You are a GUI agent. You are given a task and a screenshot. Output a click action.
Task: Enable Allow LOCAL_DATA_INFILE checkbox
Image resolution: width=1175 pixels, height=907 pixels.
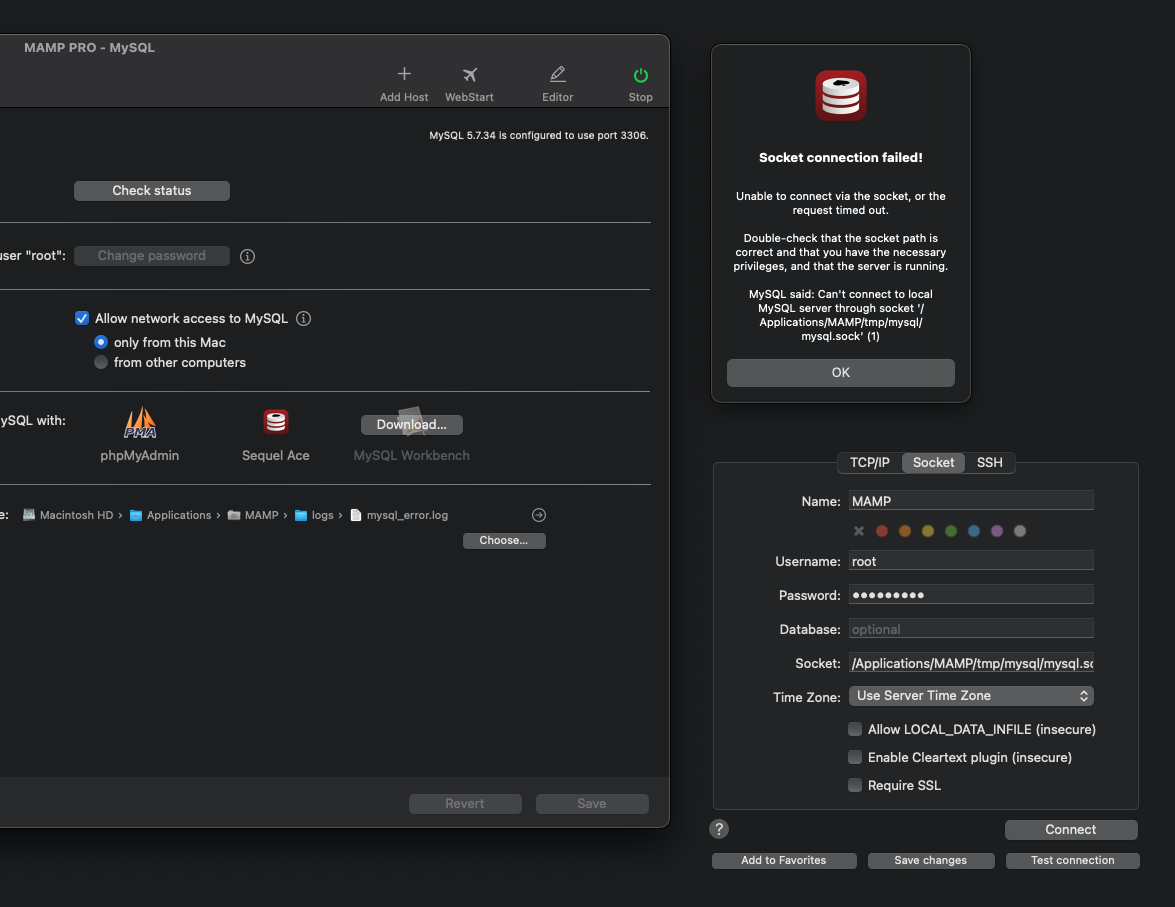coord(855,729)
